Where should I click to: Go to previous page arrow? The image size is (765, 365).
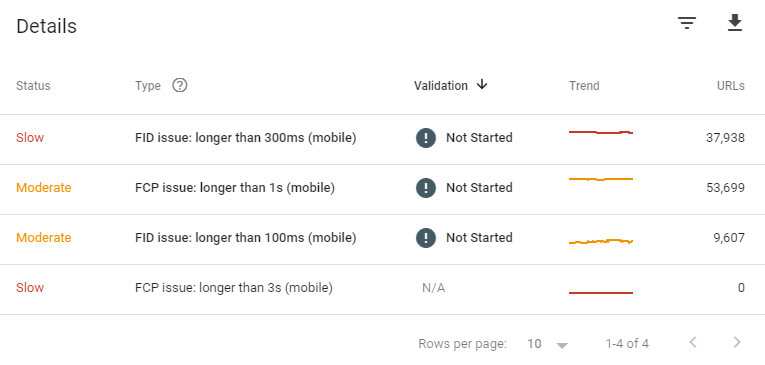coord(692,343)
